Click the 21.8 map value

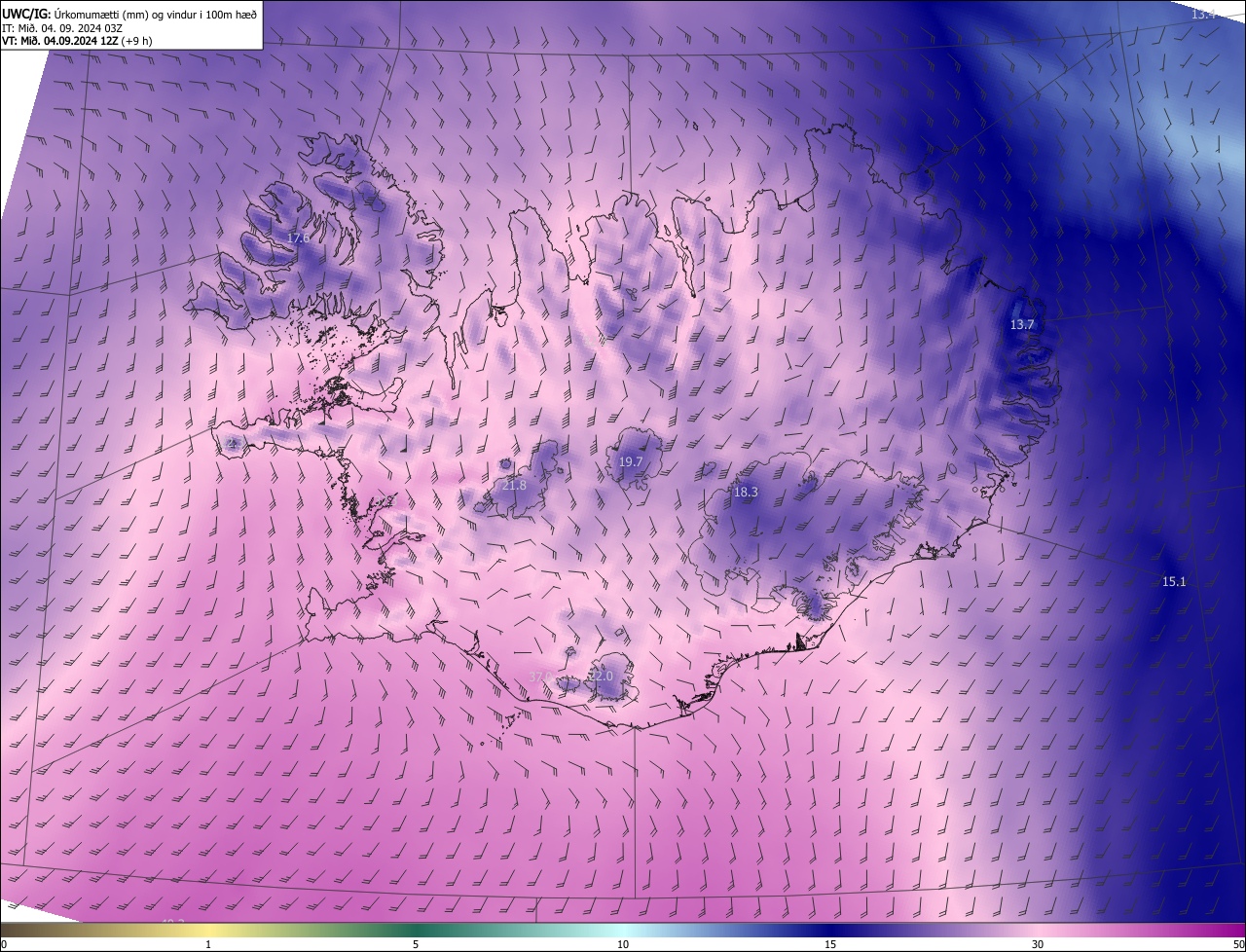514,486
